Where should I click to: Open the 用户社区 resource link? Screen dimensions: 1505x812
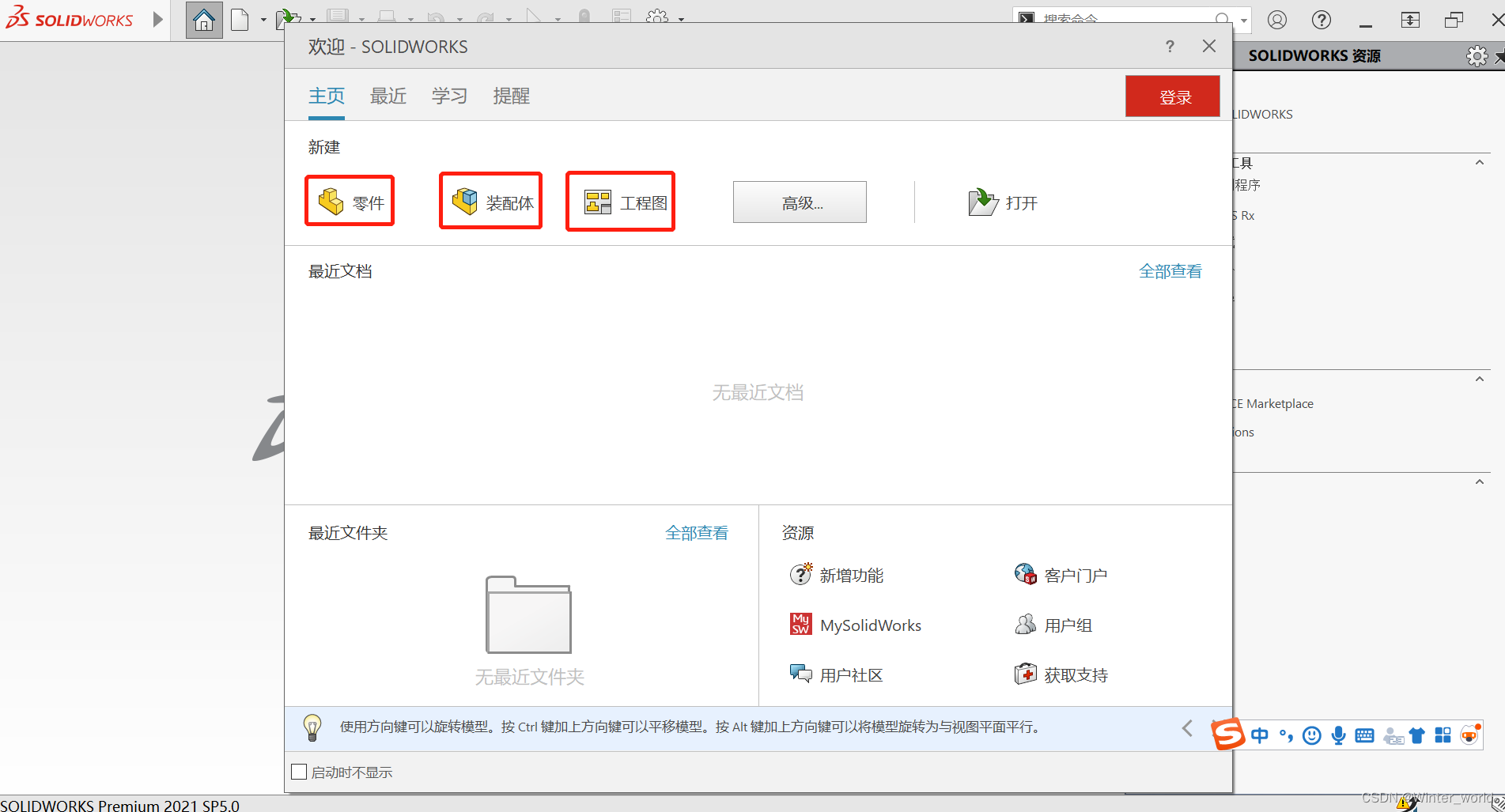coord(836,674)
